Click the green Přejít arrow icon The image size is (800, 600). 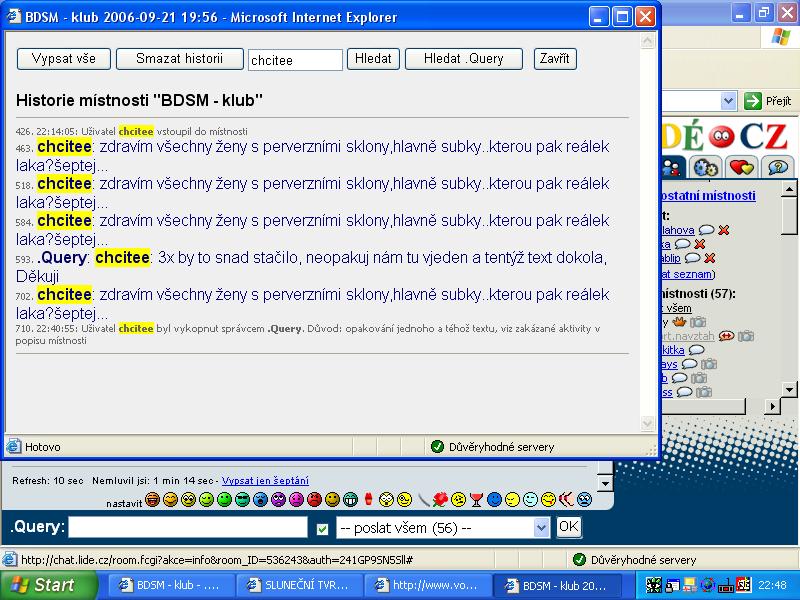[753, 101]
